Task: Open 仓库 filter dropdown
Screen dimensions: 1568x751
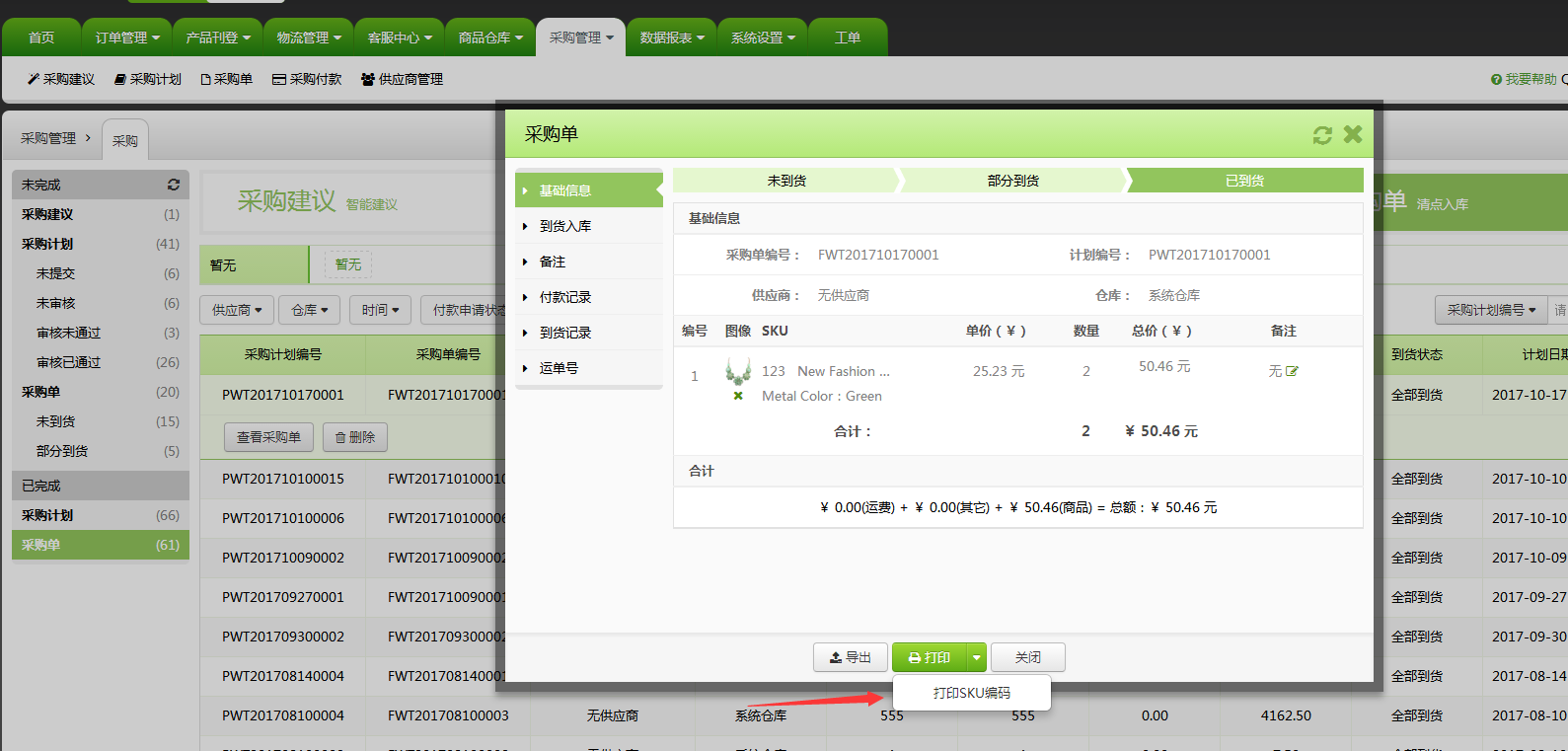Action: click(x=310, y=310)
